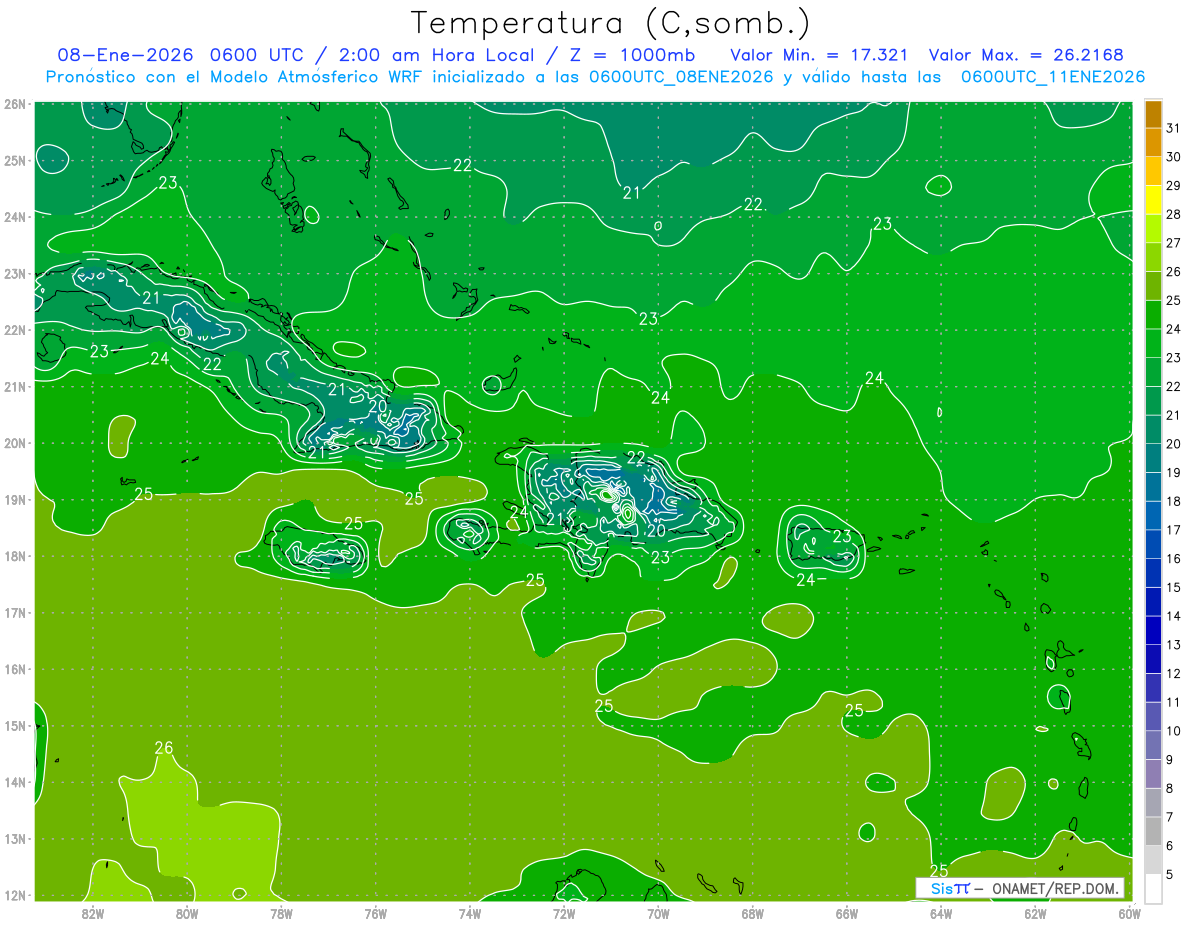Image resolution: width=1200 pixels, height=927 pixels.
Task: Click the 72W longitude axis label
Action: point(563,913)
